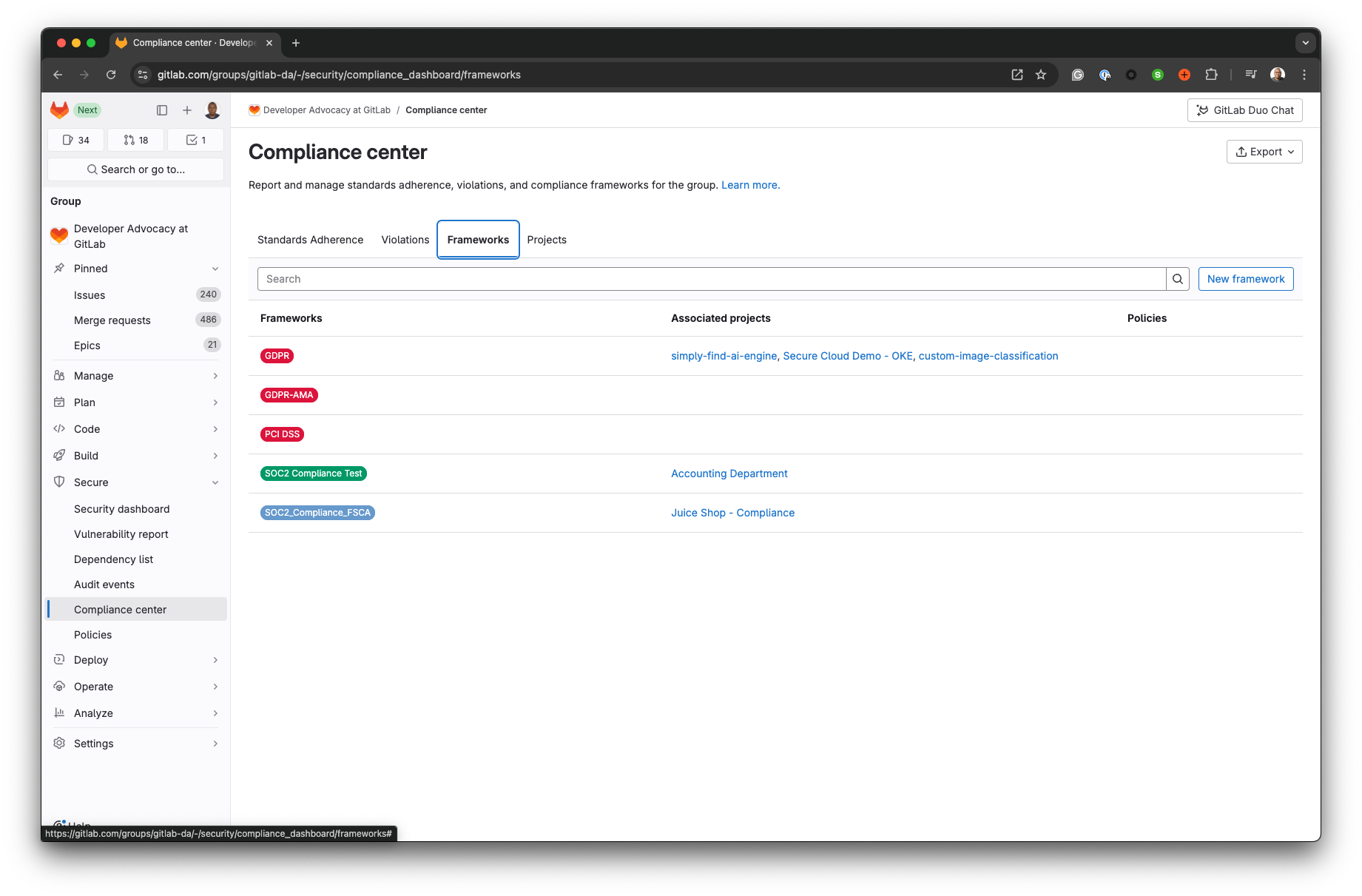This screenshot has height=896, width=1362.
Task: Open Policies in the sidebar
Action: pyautogui.click(x=136, y=635)
